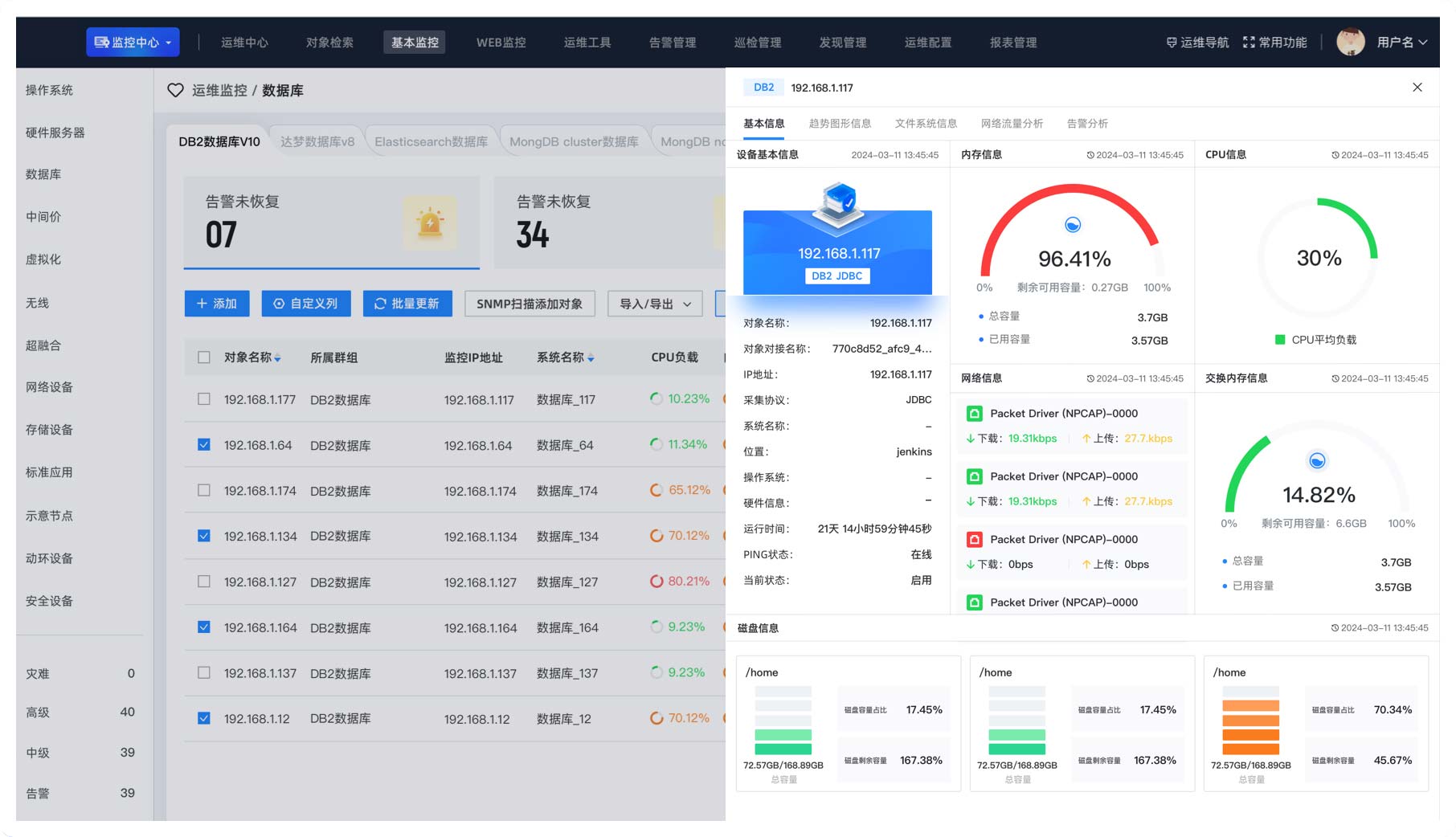Click the user avatar picture
The image size is (1456, 837).
click(x=1350, y=43)
